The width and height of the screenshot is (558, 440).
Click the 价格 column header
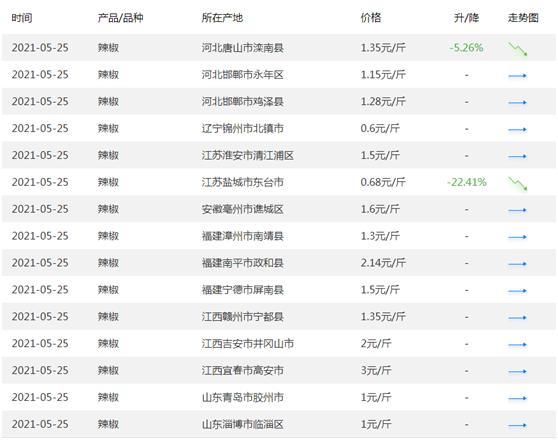(370, 18)
